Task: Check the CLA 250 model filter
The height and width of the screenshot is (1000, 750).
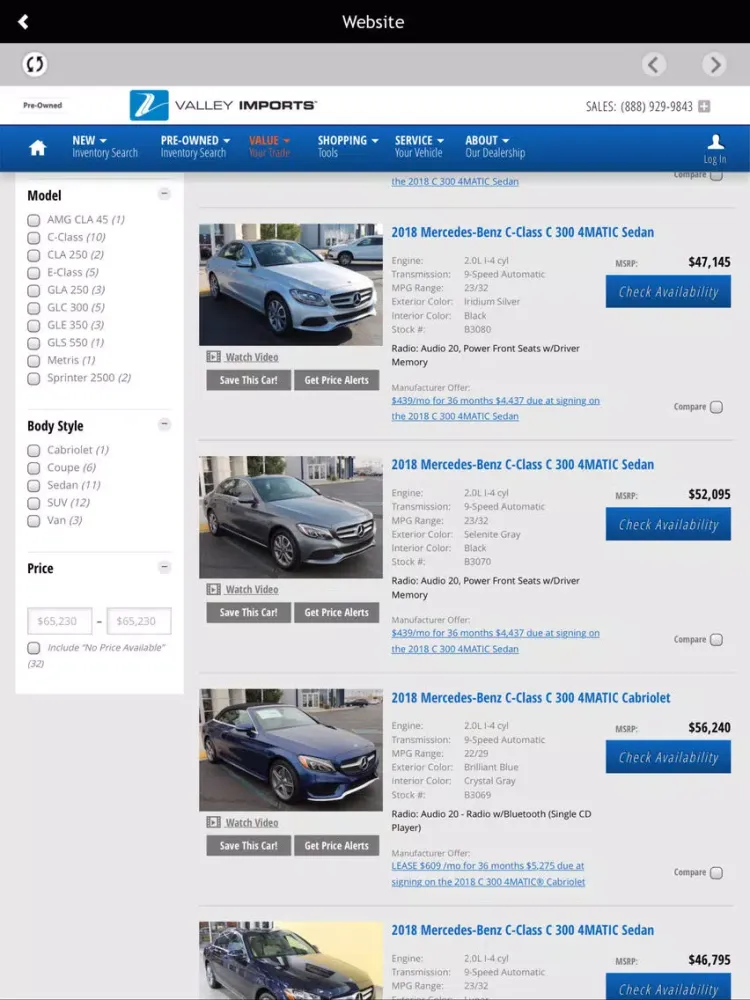Action: (34, 255)
